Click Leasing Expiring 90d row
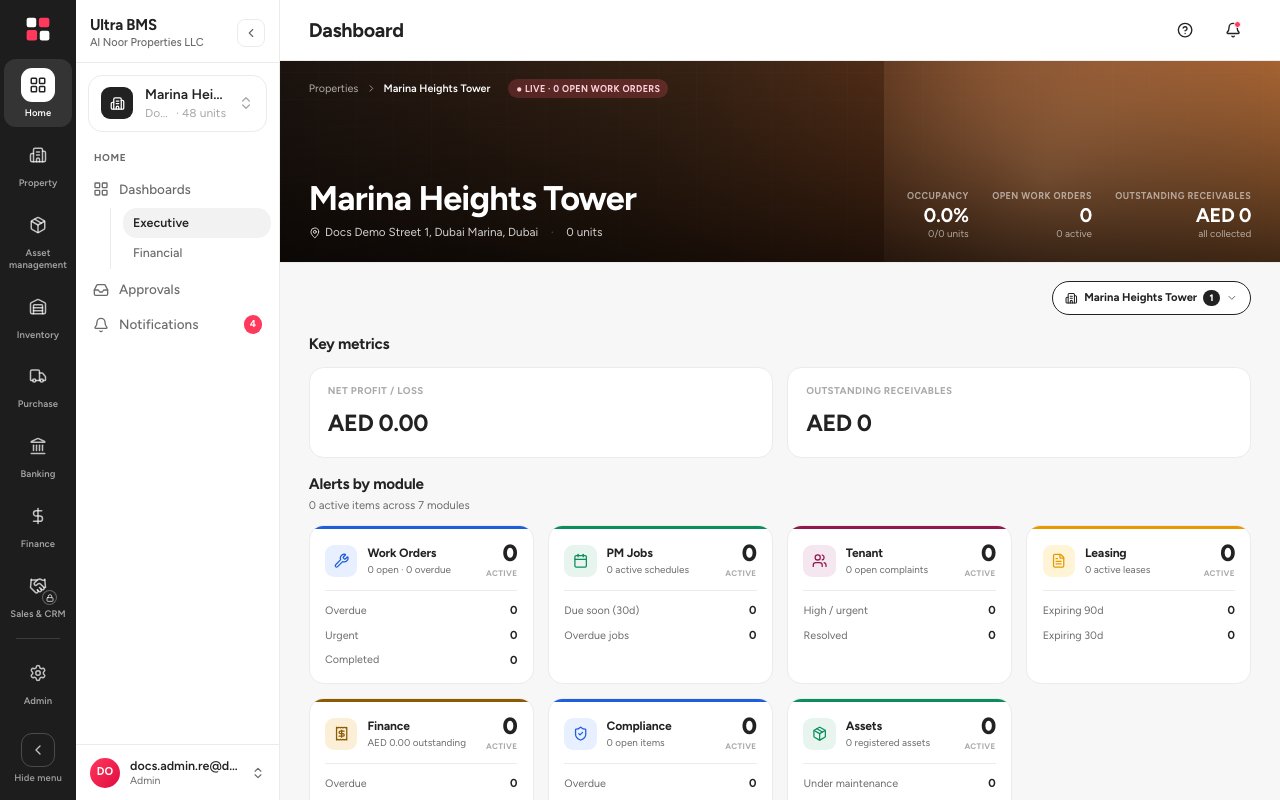Screen dimensions: 1280x800 point(1139,610)
